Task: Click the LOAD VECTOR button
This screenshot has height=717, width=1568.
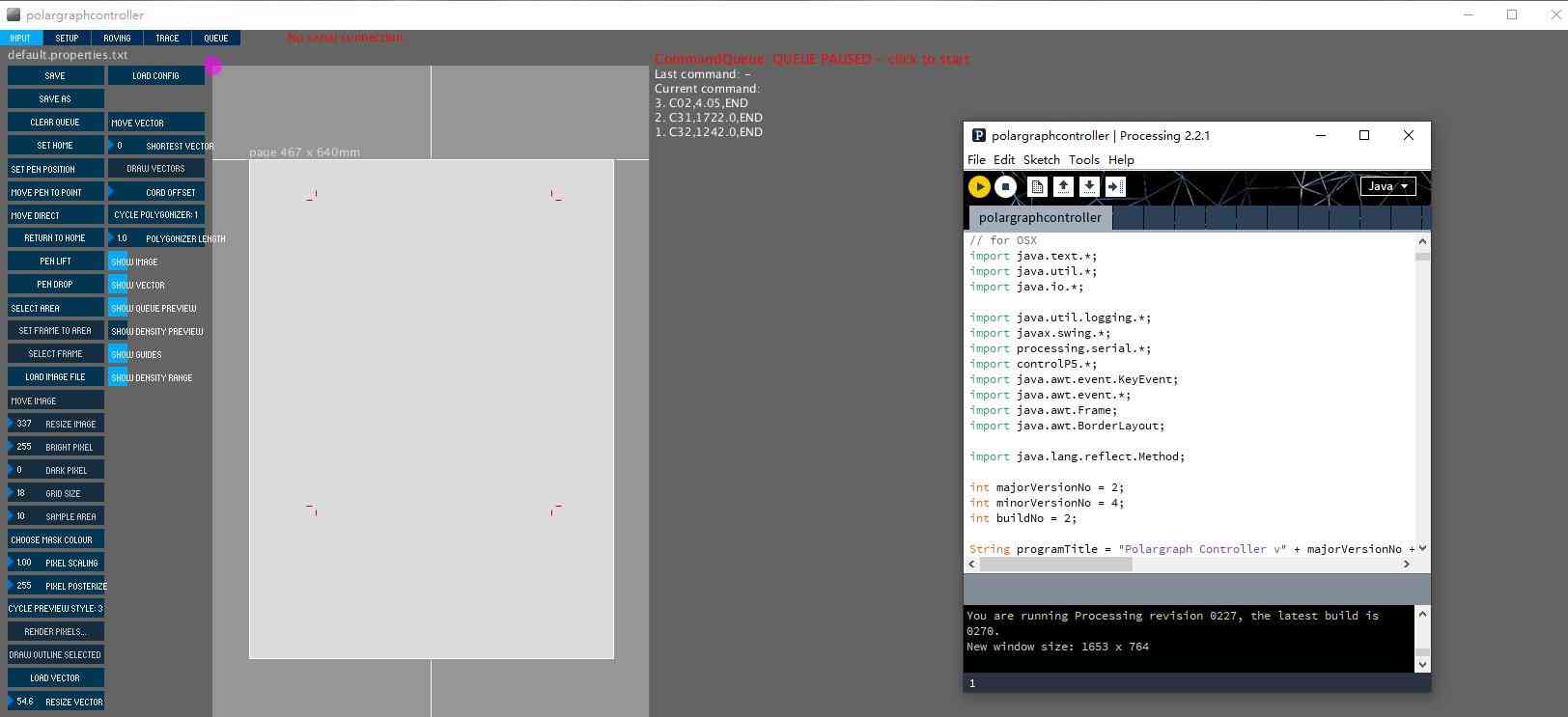Action: tap(55, 677)
